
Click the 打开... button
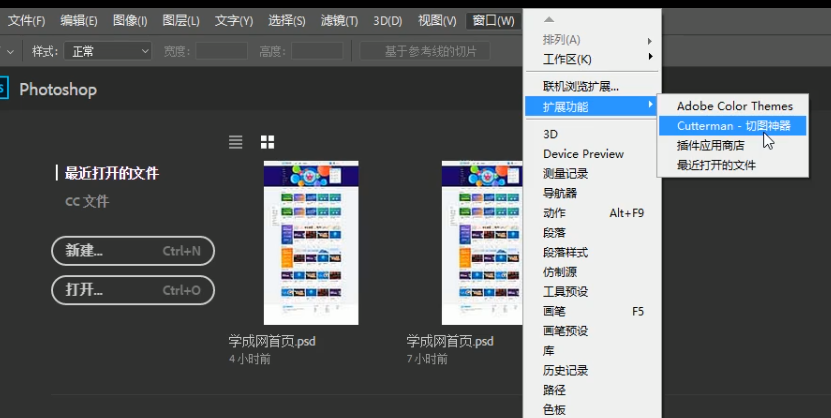pos(133,290)
